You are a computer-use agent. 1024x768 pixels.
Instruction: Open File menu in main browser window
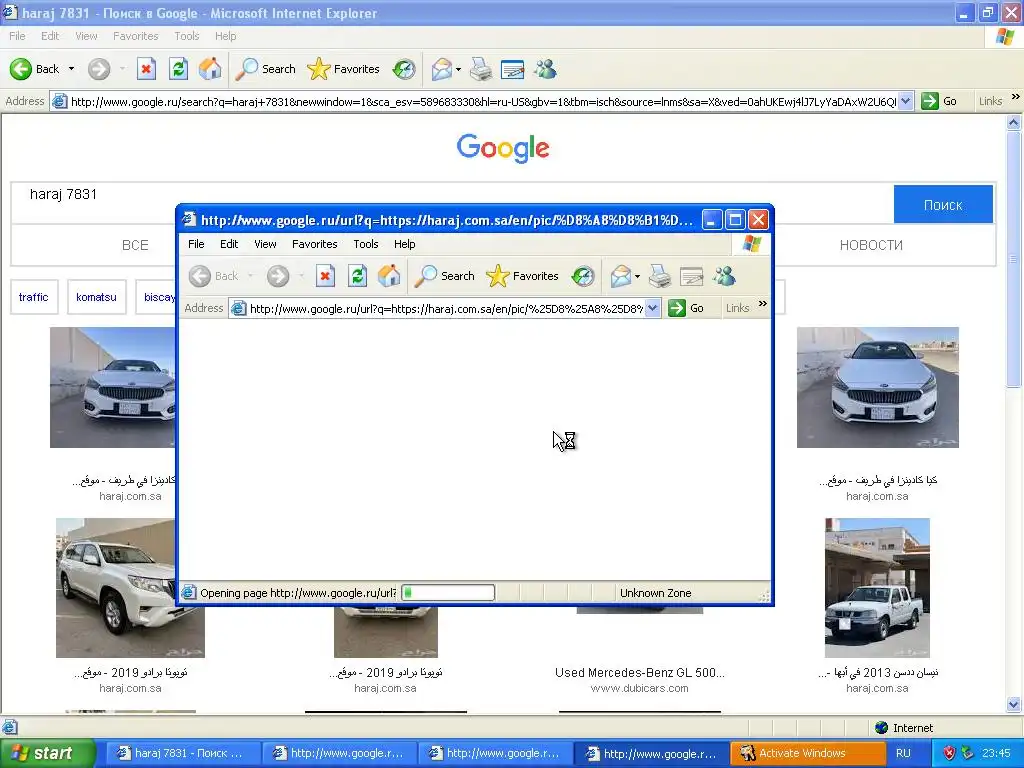(x=17, y=36)
